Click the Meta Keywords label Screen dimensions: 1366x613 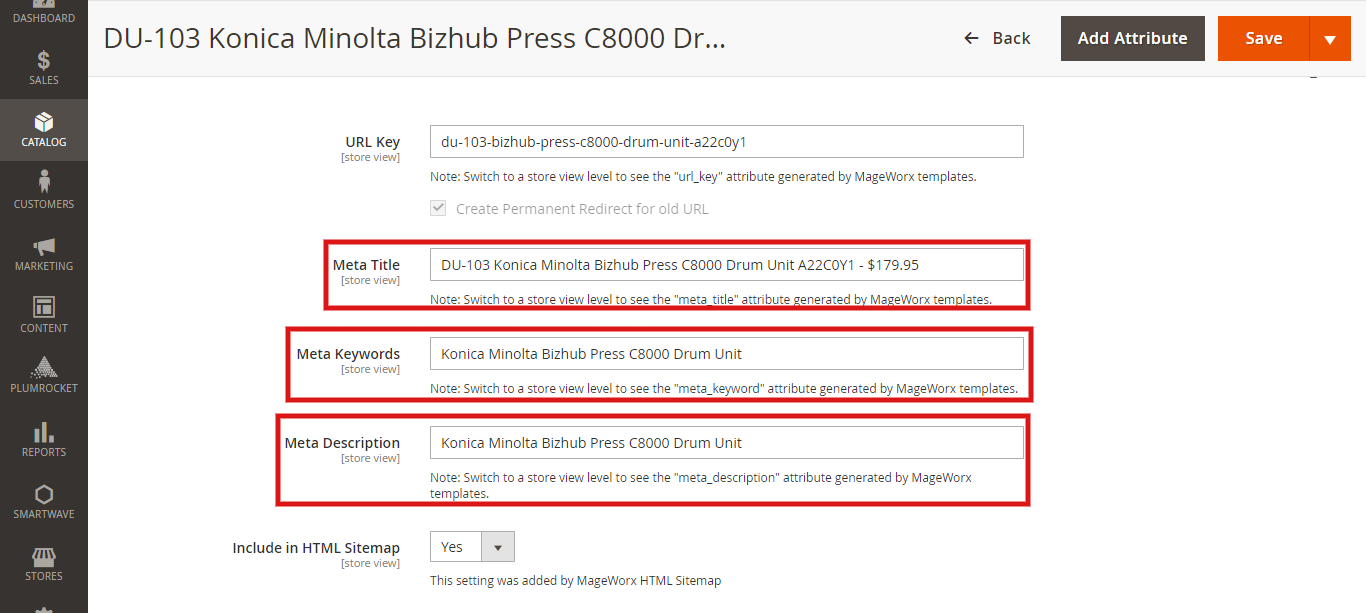(348, 354)
